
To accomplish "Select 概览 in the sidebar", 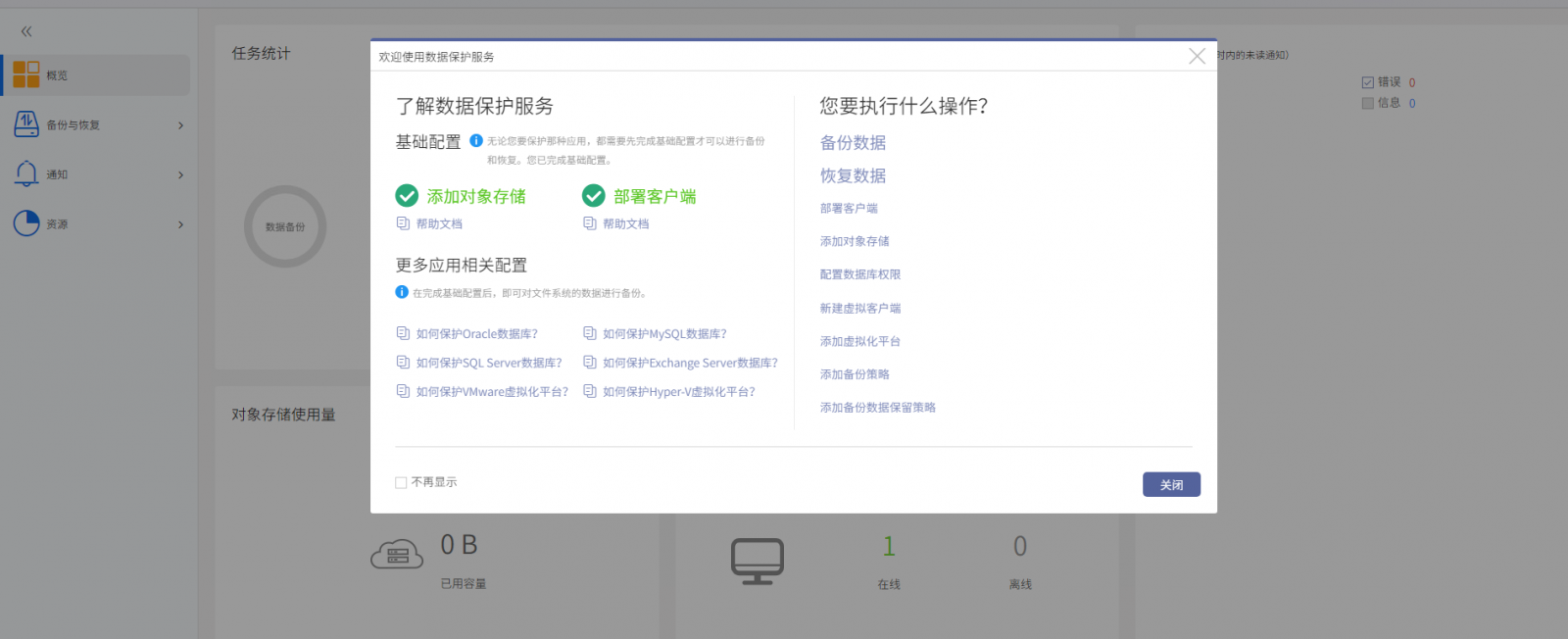I will click(96, 74).
